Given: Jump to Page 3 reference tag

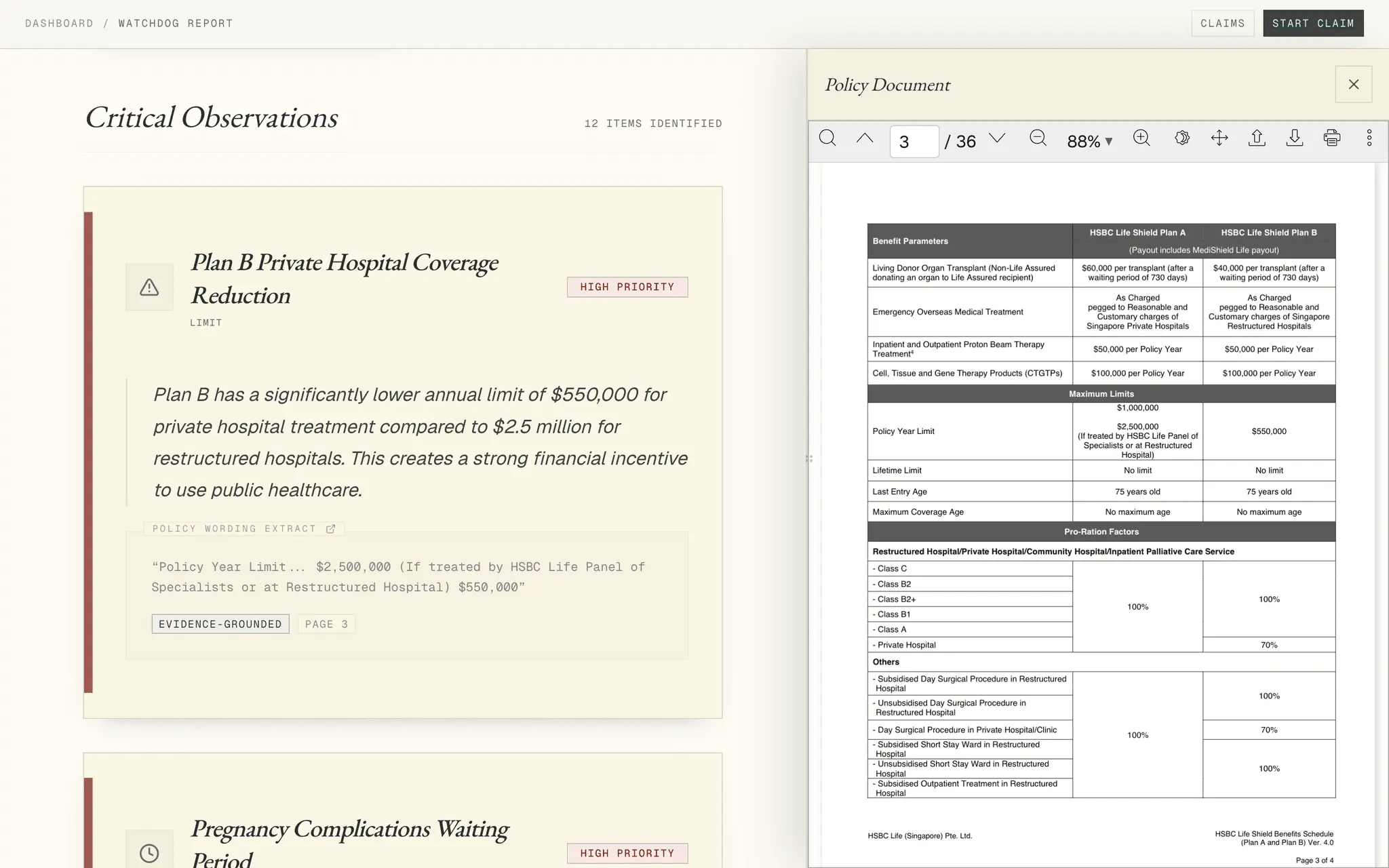Looking at the screenshot, I should pos(326,624).
